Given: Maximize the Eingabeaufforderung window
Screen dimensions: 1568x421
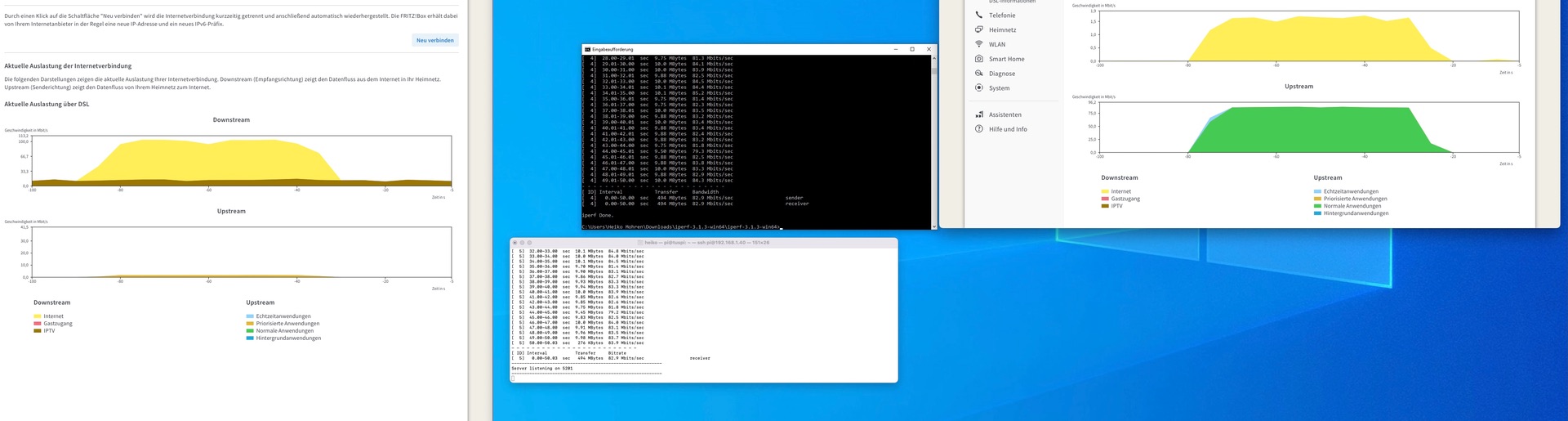Looking at the screenshot, I should tap(912, 49).
